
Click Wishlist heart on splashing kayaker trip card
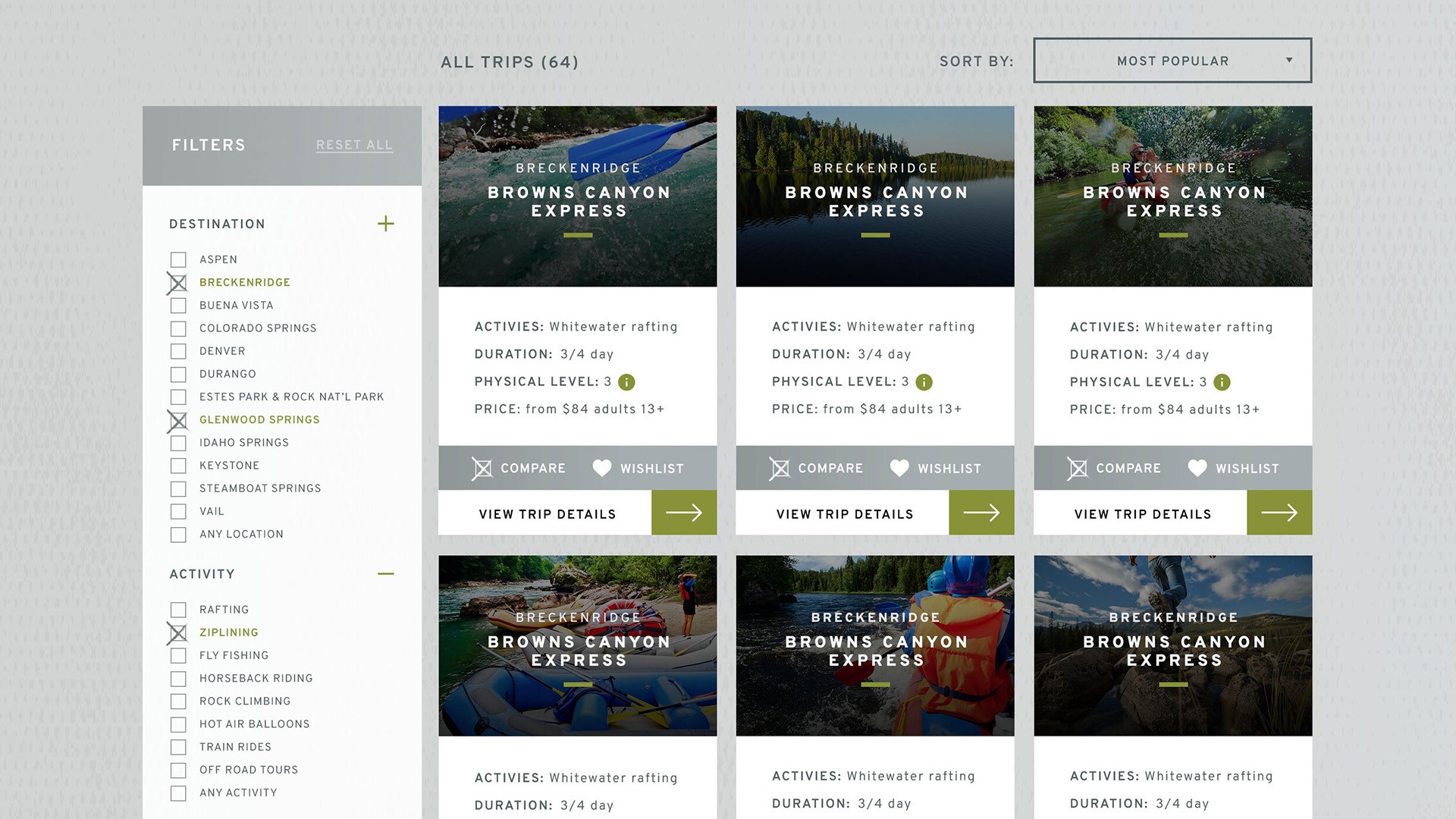tap(1197, 469)
